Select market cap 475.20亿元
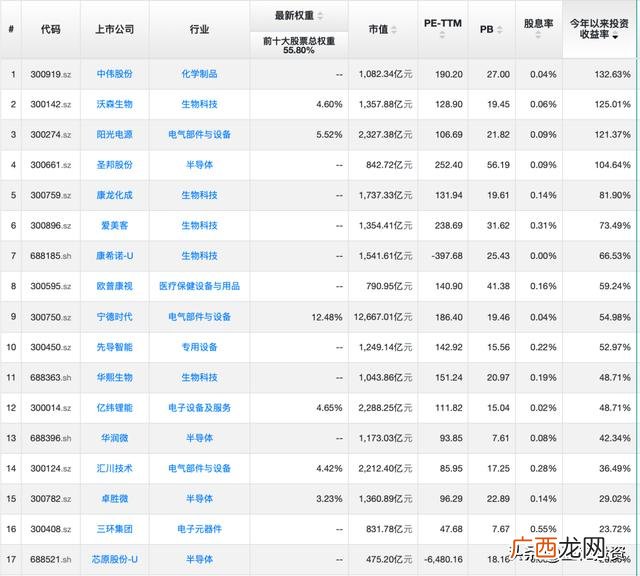Viewport: 640px width, 576px height. coord(389,559)
